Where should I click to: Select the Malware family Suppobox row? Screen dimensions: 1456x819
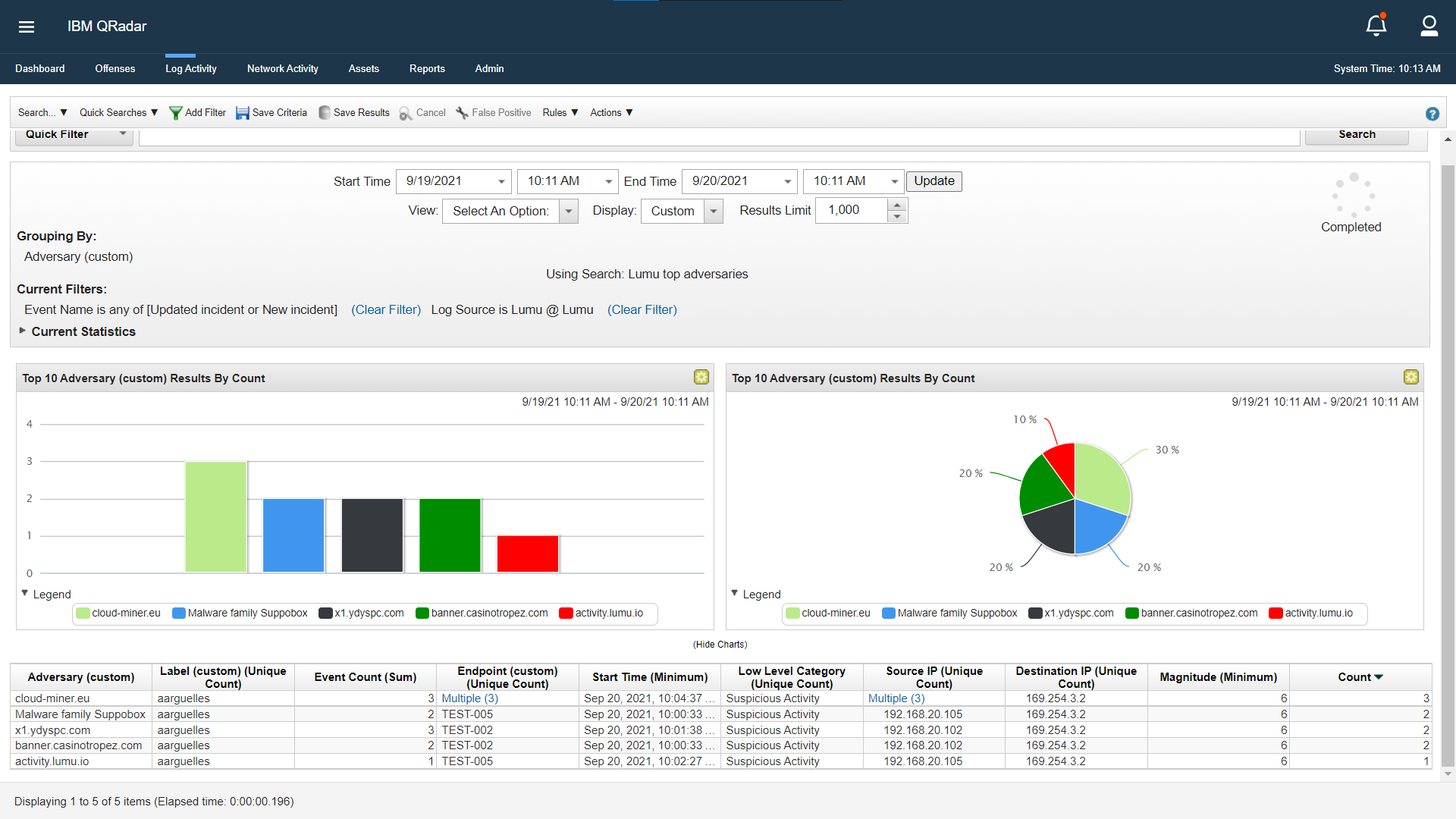click(x=720, y=714)
